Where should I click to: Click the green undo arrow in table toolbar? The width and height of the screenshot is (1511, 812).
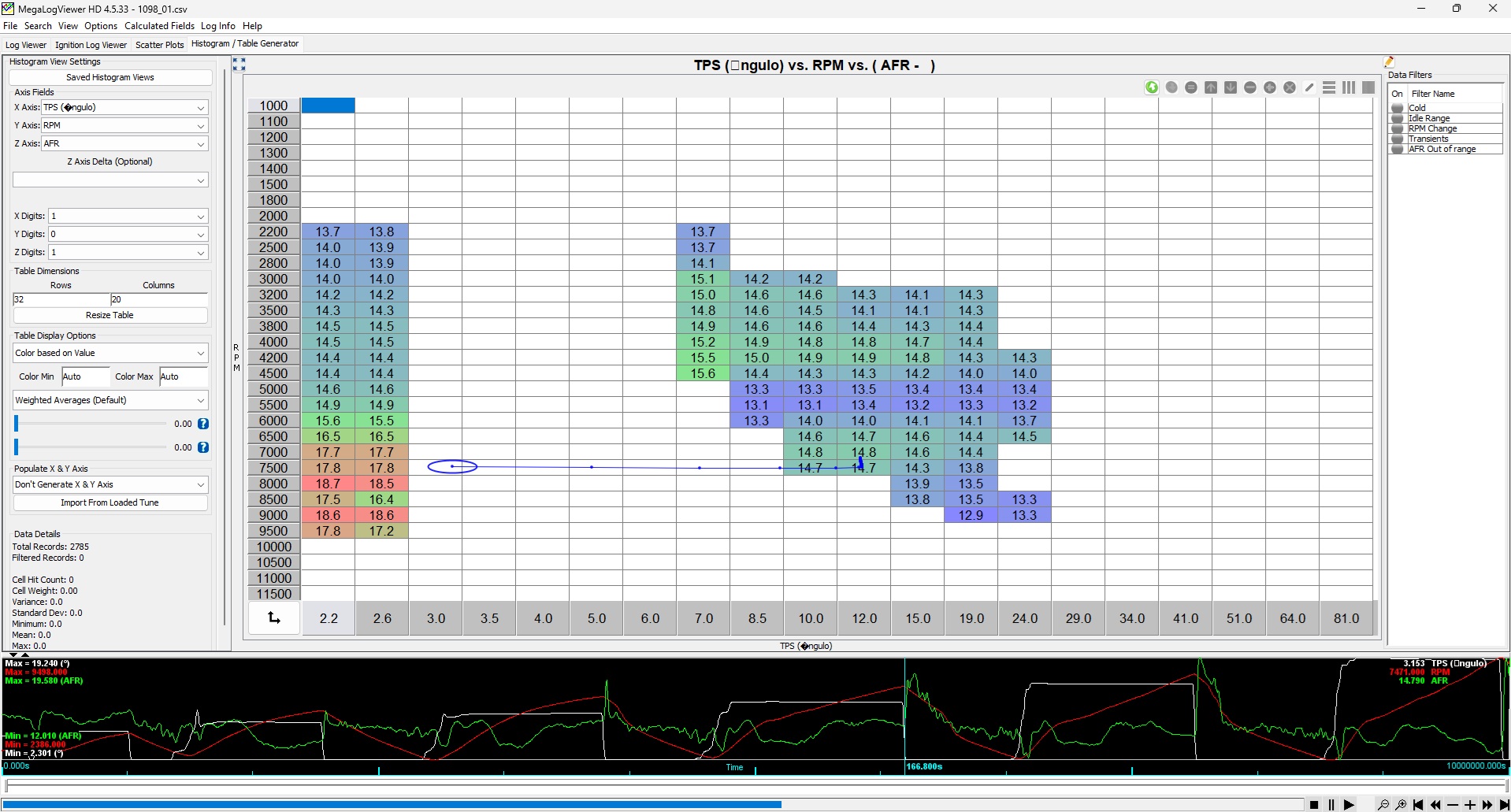point(1152,87)
